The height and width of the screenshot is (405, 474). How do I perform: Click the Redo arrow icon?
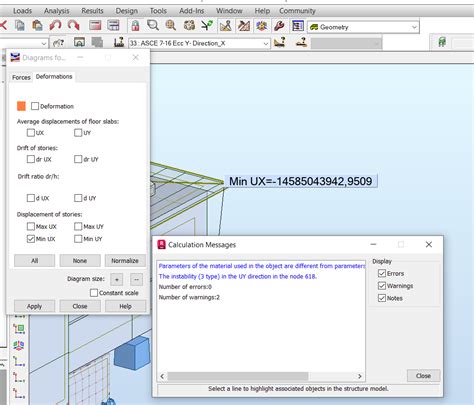(x=73, y=25)
